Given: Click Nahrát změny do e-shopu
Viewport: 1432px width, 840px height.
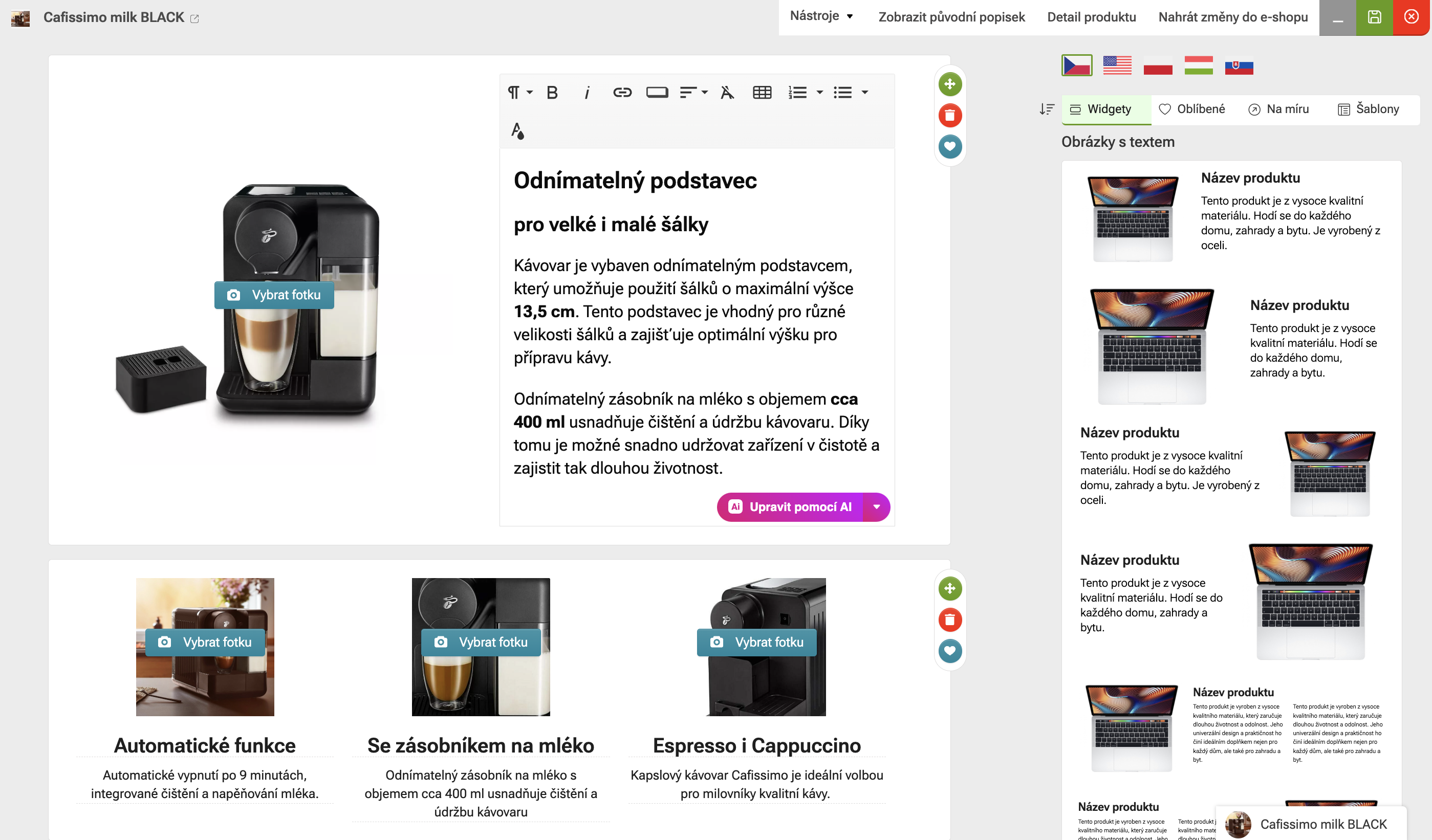Looking at the screenshot, I should coord(1232,16).
